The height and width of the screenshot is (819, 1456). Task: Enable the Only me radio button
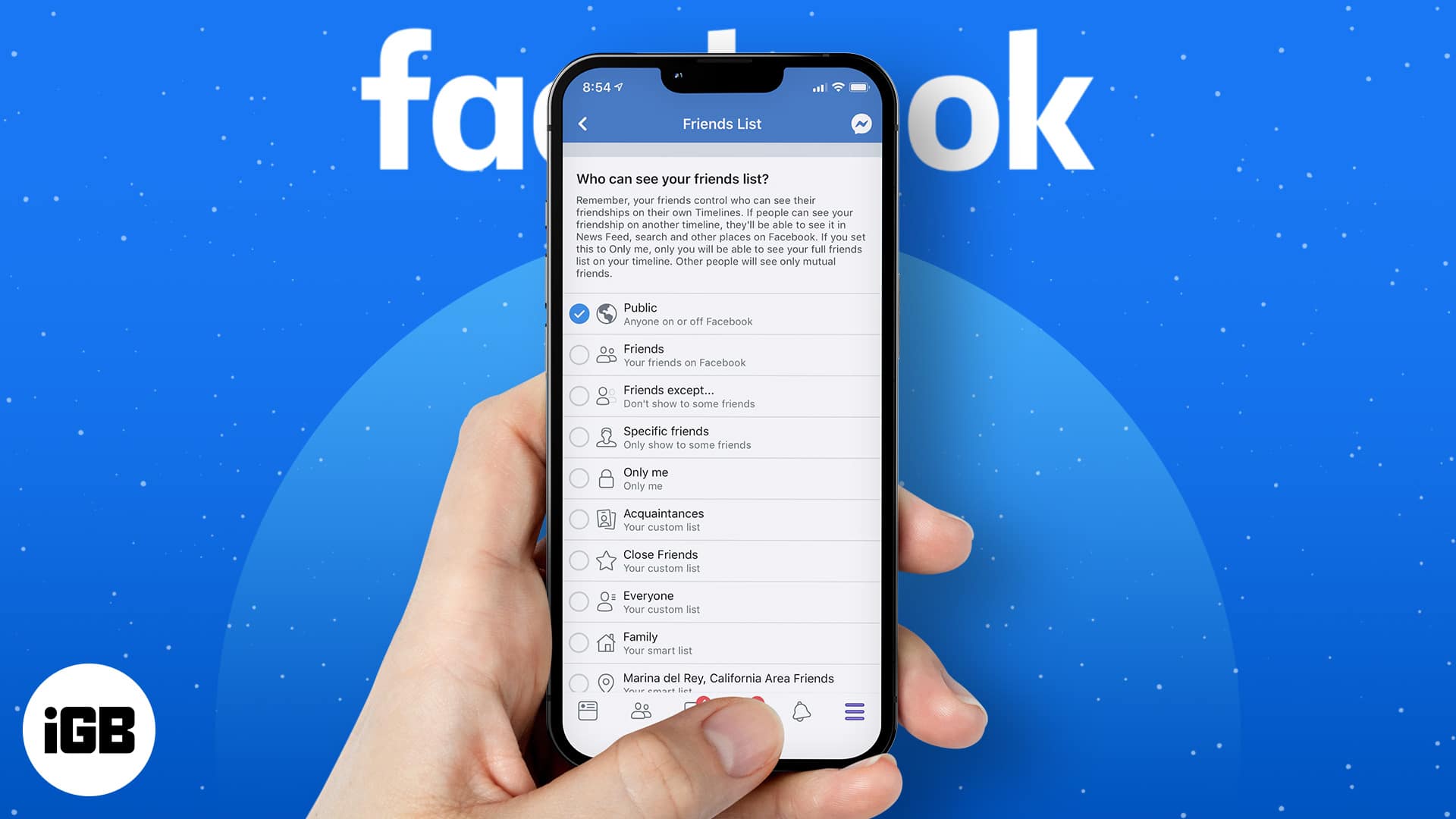pos(580,477)
